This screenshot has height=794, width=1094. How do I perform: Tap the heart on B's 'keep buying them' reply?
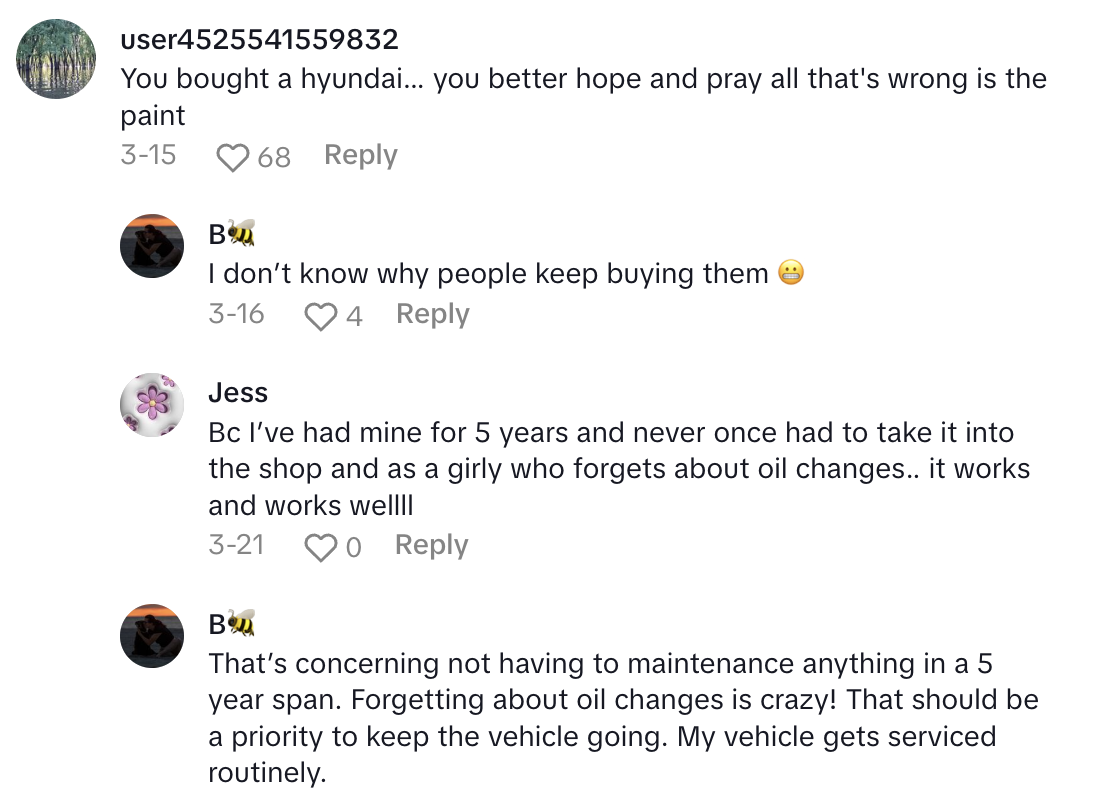pos(320,316)
